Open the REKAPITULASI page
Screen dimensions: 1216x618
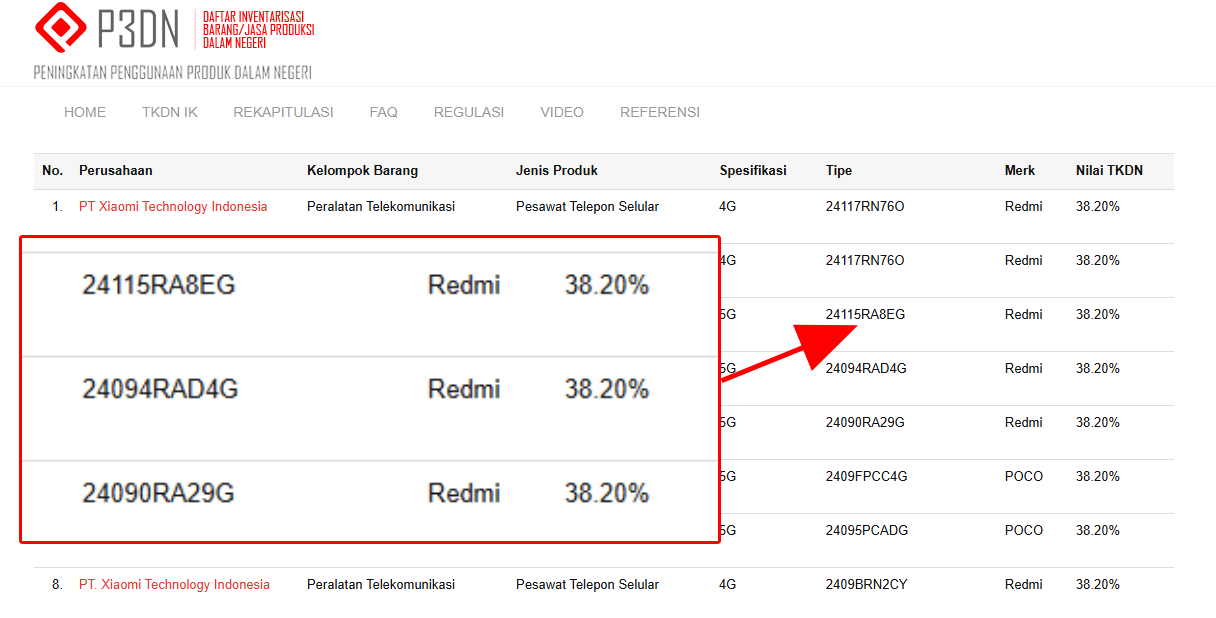pyautogui.click(x=283, y=112)
